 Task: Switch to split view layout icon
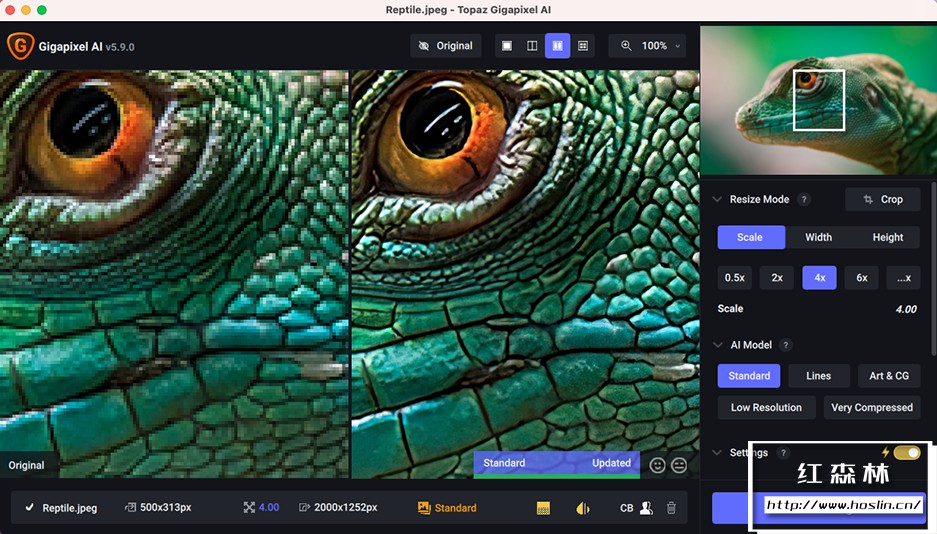[532, 46]
